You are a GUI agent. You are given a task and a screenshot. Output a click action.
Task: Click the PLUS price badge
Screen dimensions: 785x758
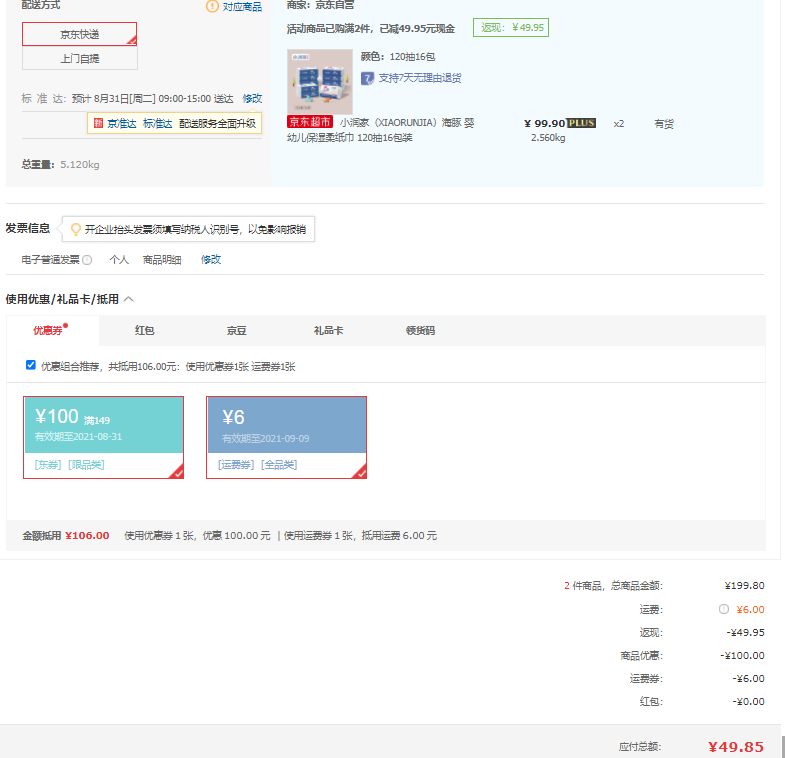(581, 123)
